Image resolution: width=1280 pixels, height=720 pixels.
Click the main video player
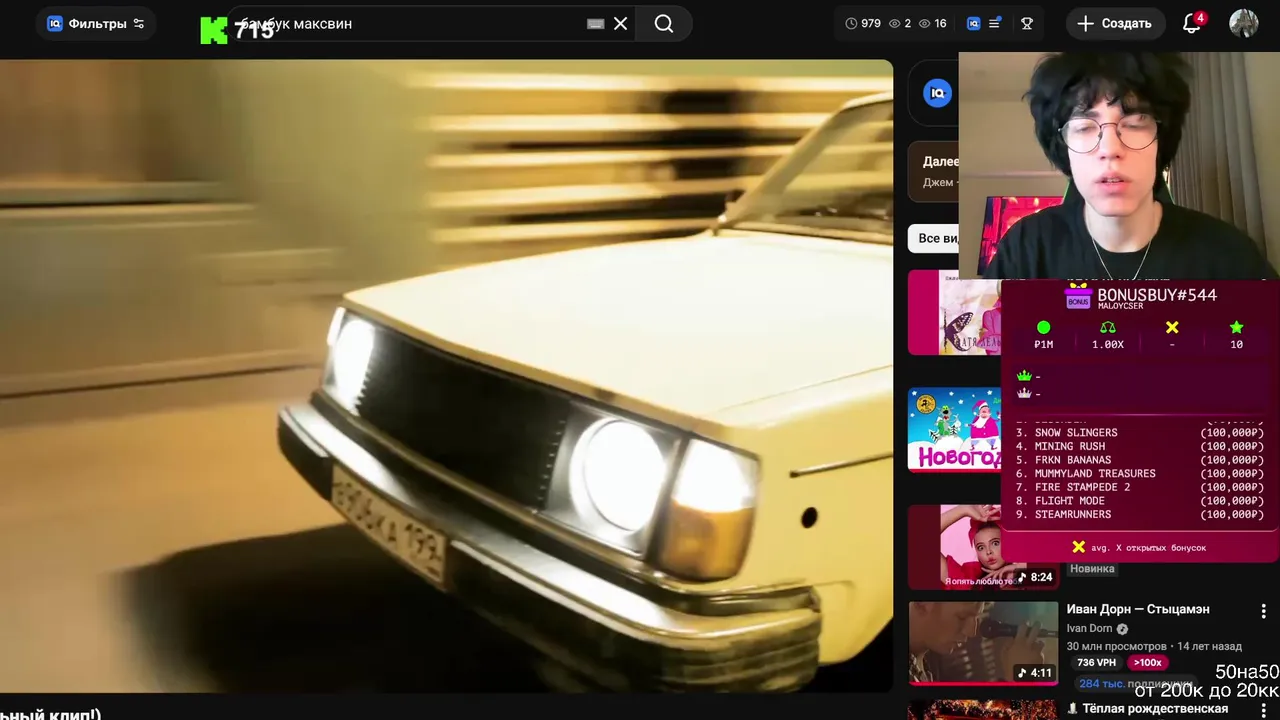tap(446, 375)
